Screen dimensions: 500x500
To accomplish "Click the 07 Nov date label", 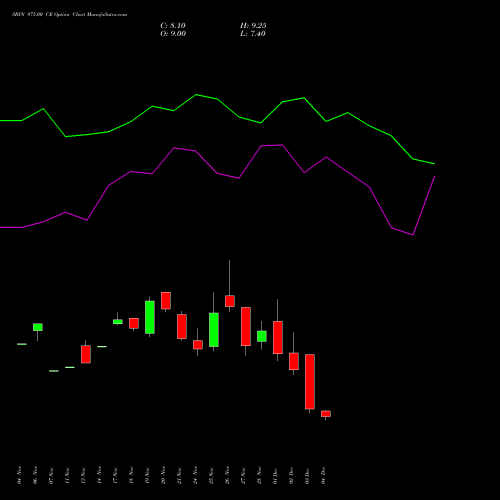I will 51,475.
